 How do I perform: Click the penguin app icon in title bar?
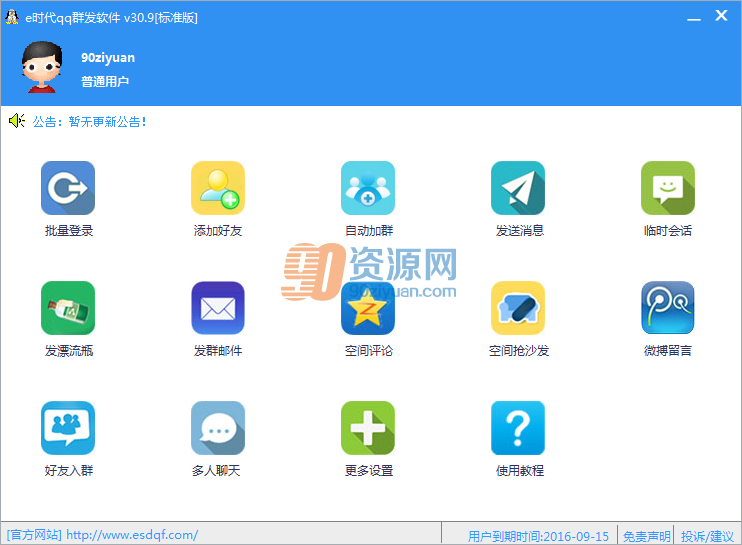tap(12, 17)
